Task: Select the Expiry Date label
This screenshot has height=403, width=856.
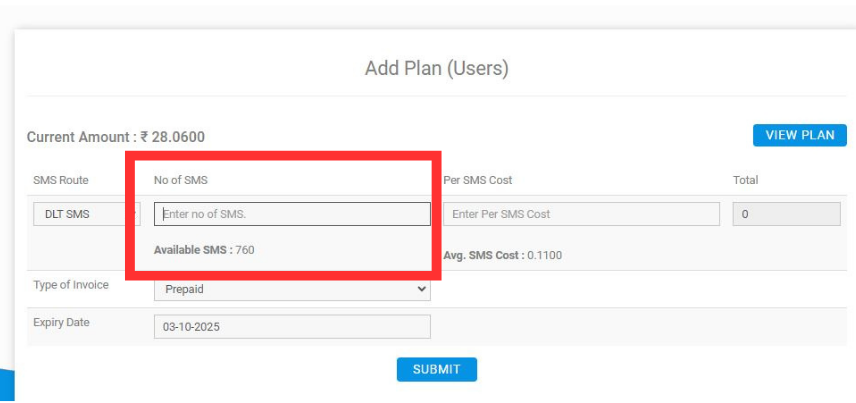Action: point(61,322)
